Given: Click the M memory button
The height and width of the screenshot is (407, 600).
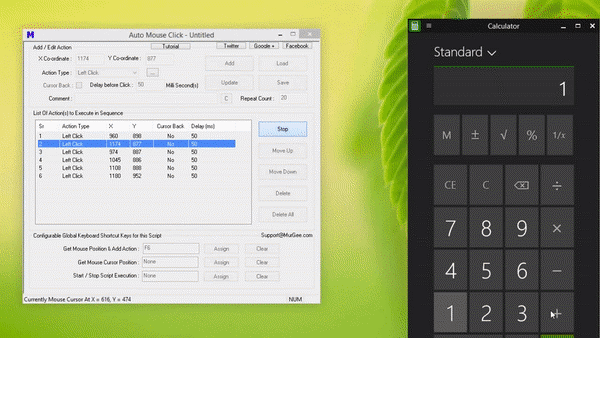Looking at the screenshot, I should pyautogui.click(x=447, y=135).
